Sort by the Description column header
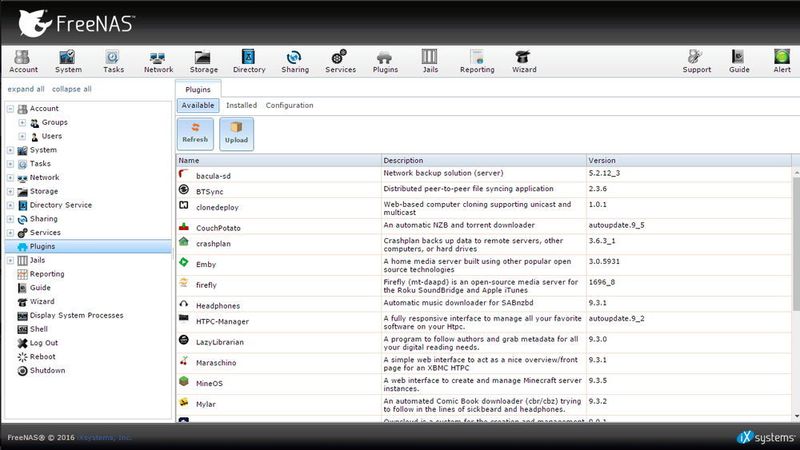800x450 pixels. (484, 160)
